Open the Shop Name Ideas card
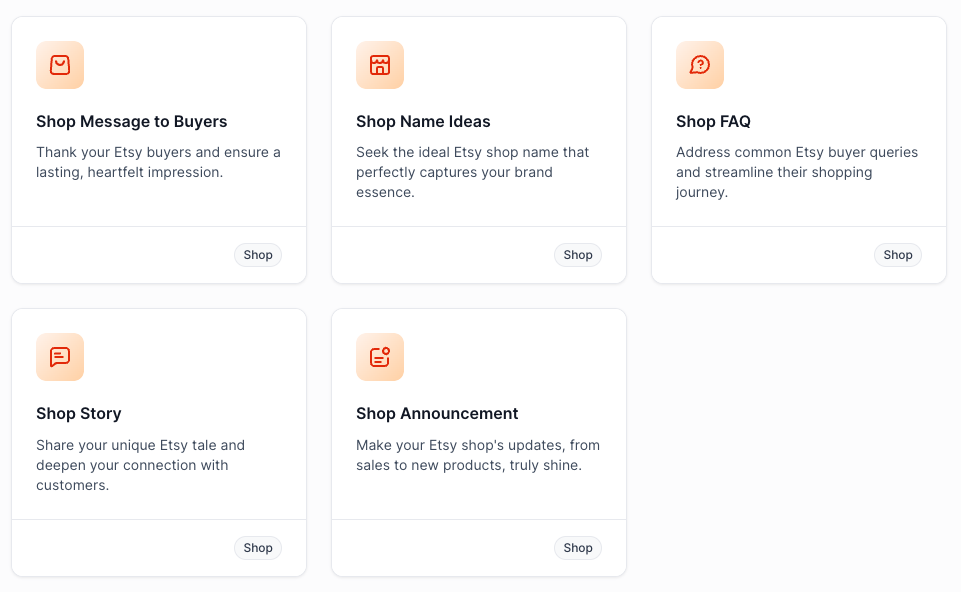961x592 pixels. [x=478, y=150]
